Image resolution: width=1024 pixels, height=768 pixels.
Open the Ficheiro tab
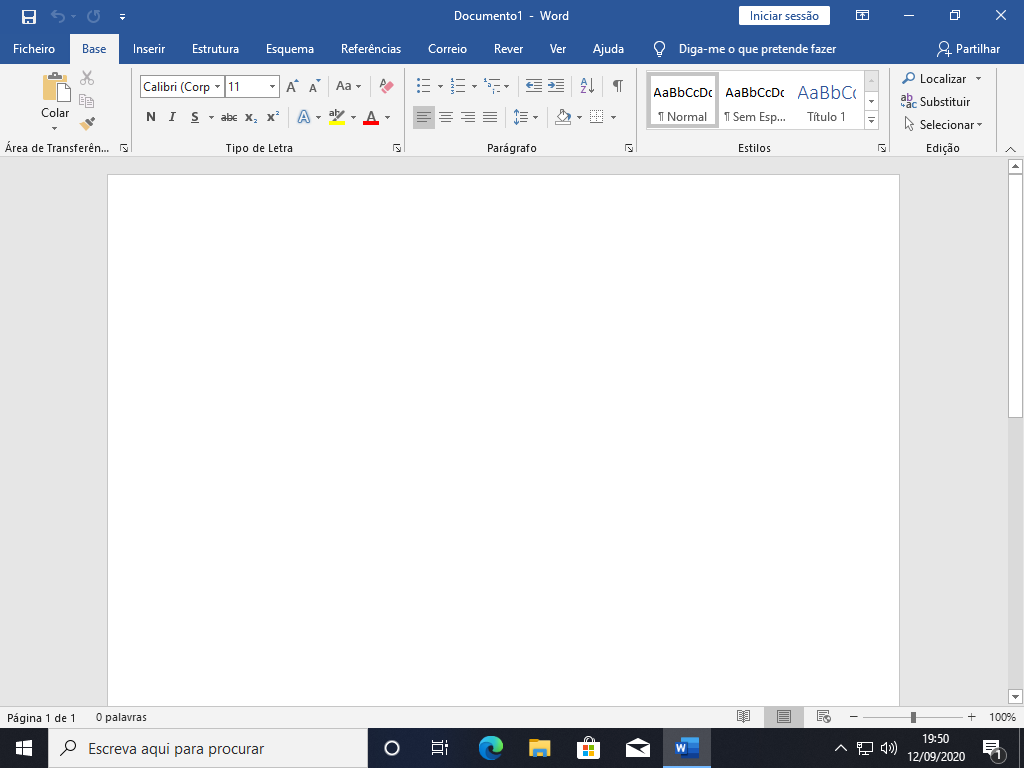[x=34, y=49]
